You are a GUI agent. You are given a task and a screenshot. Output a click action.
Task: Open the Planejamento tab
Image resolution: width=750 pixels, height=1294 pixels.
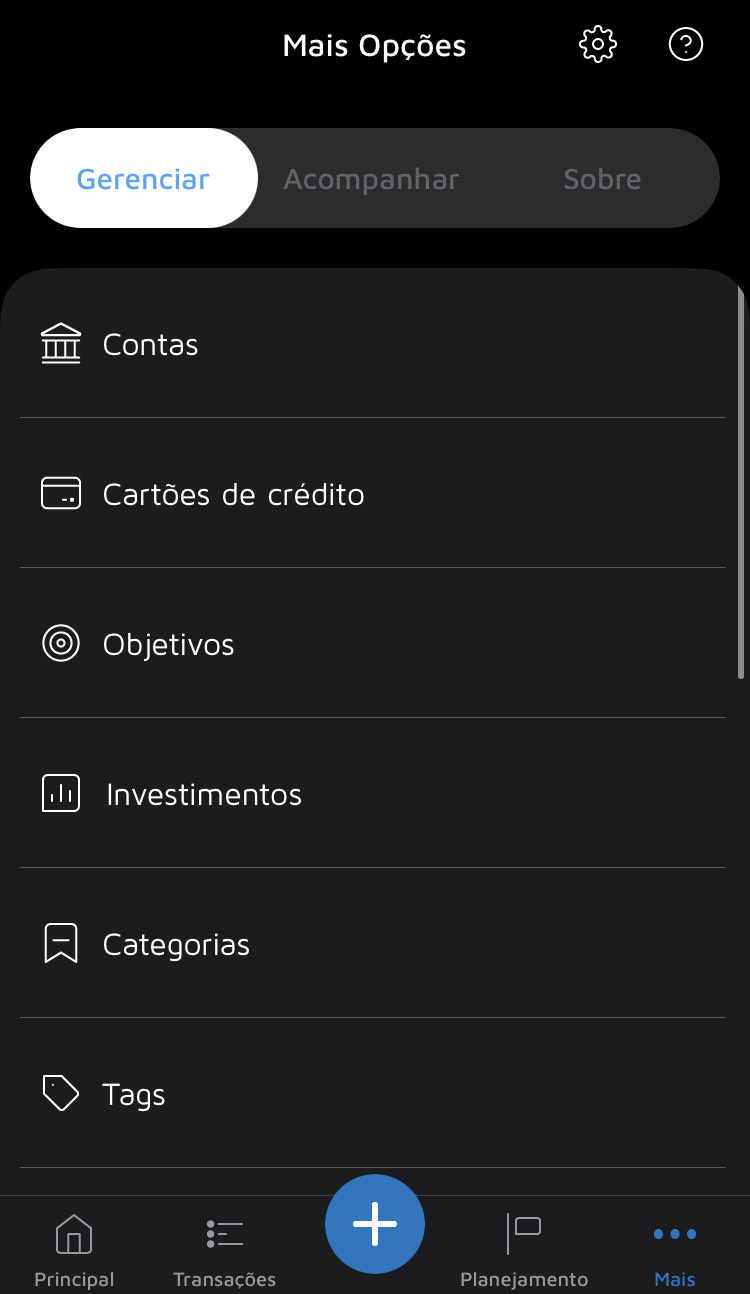point(524,1250)
